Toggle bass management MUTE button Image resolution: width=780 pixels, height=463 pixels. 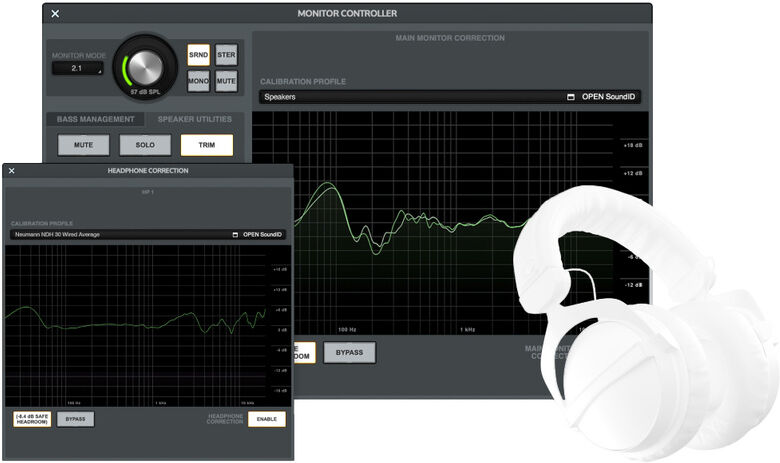[84, 145]
